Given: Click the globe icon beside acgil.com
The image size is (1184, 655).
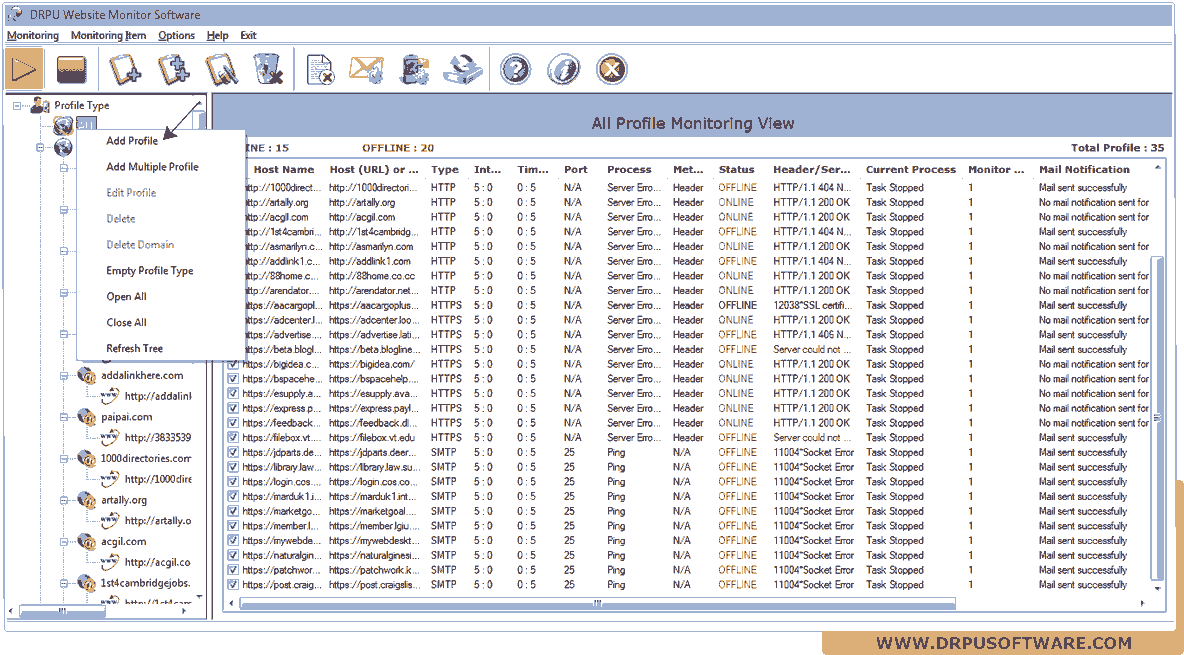Looking at the screenshot, I should (86, 541).
